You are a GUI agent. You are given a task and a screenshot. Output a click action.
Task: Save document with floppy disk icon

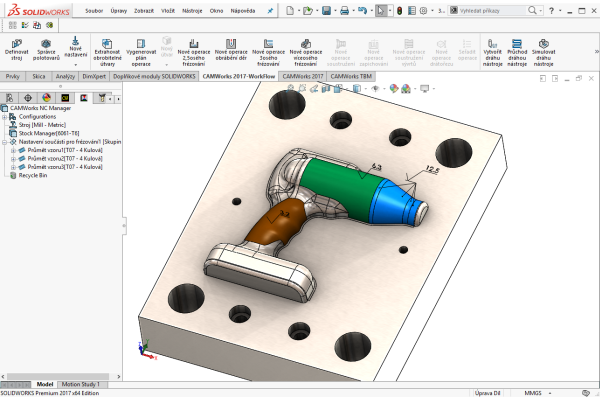(x=326, y=11)
